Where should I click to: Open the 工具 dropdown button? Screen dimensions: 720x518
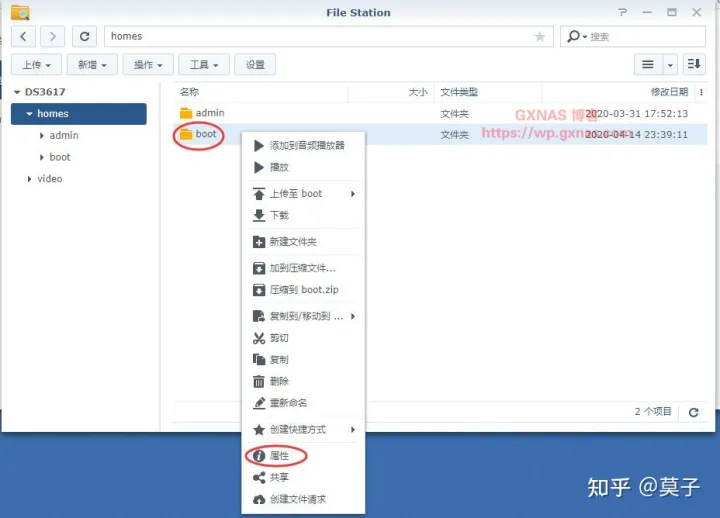point(203,64)
